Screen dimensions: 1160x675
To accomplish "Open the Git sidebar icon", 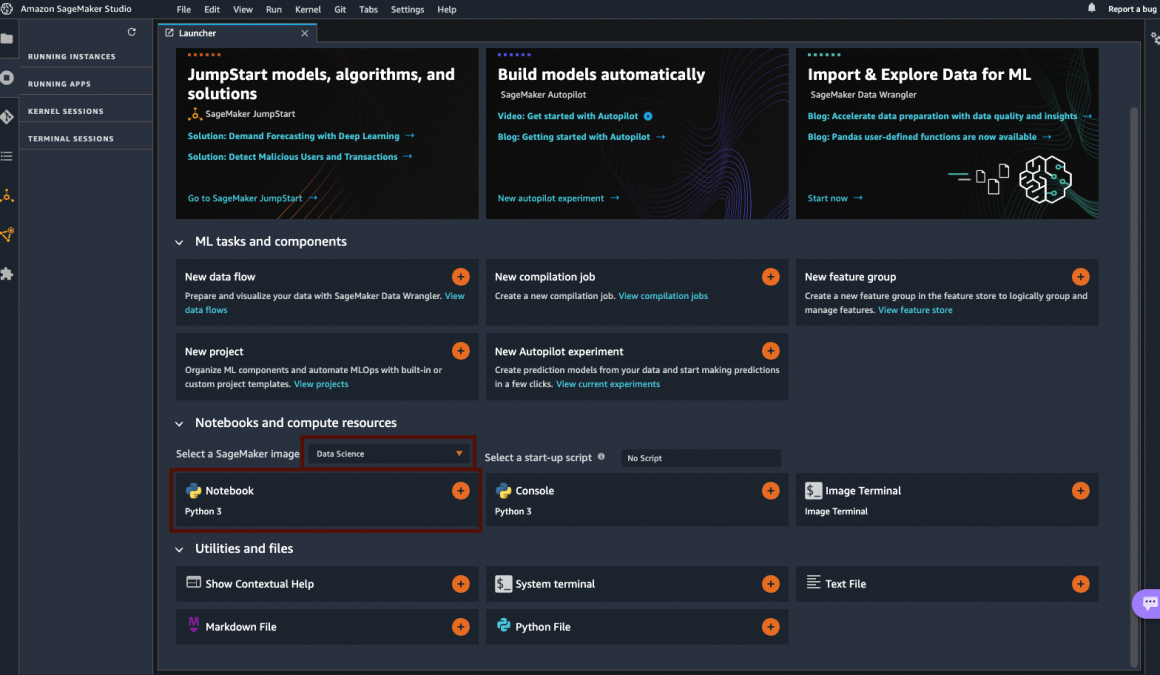I will 7,117.
